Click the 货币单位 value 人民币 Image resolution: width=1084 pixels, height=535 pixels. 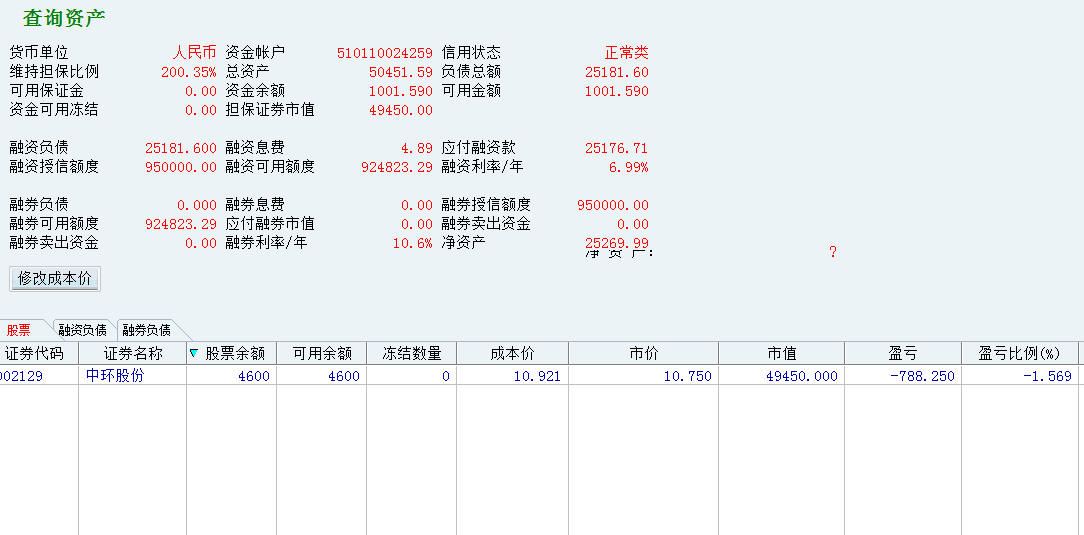195,53
